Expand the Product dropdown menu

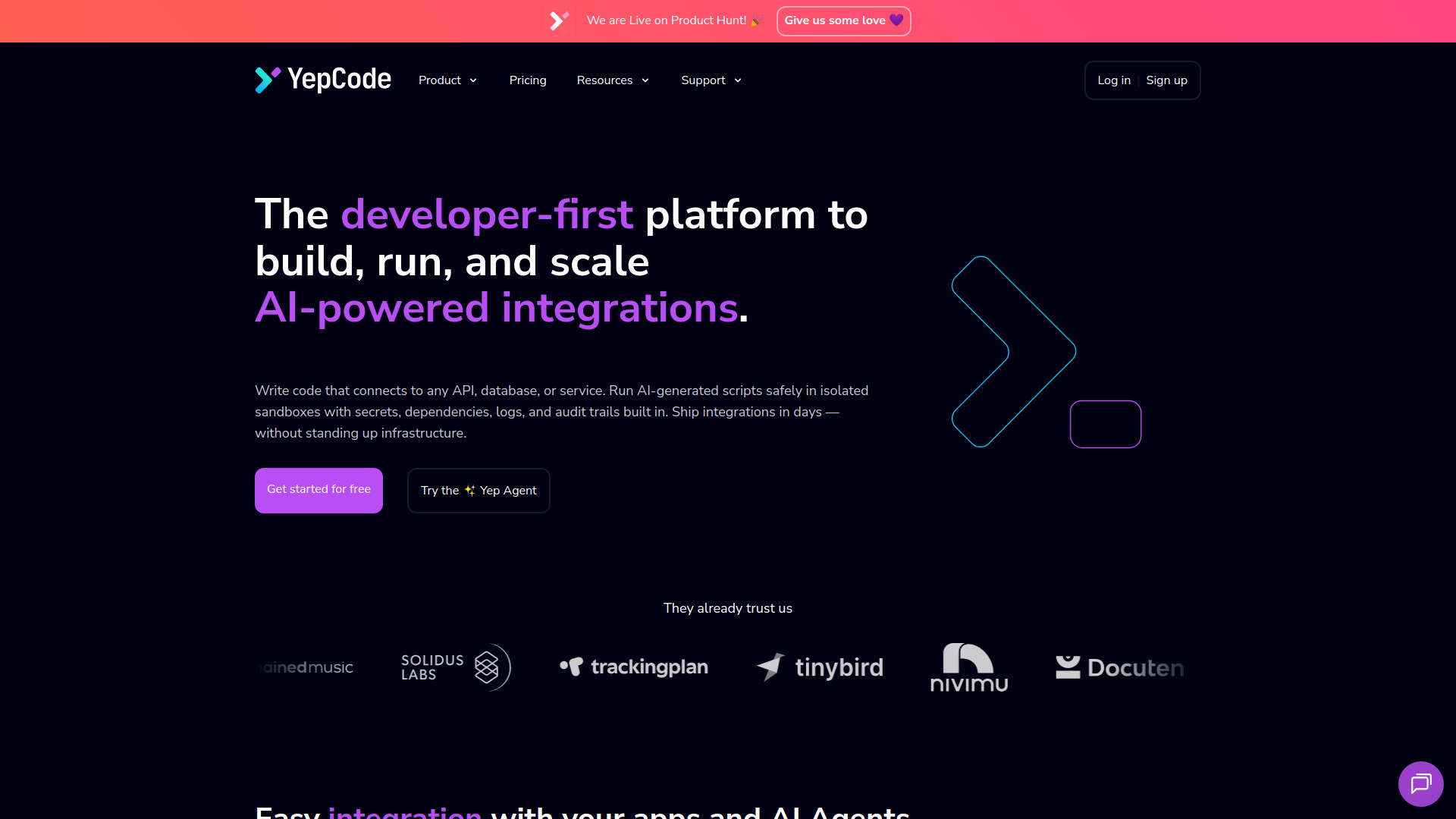(447, 80)
